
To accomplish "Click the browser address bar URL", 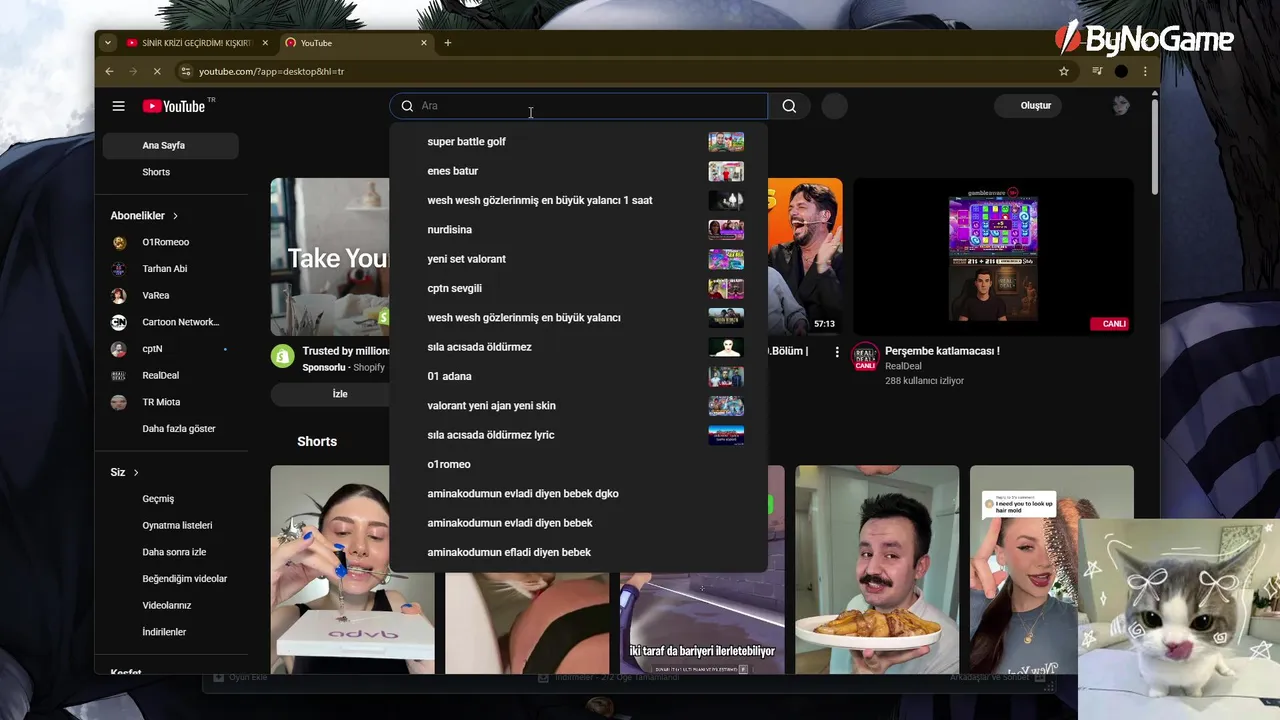I will click(x=271, y=71).
